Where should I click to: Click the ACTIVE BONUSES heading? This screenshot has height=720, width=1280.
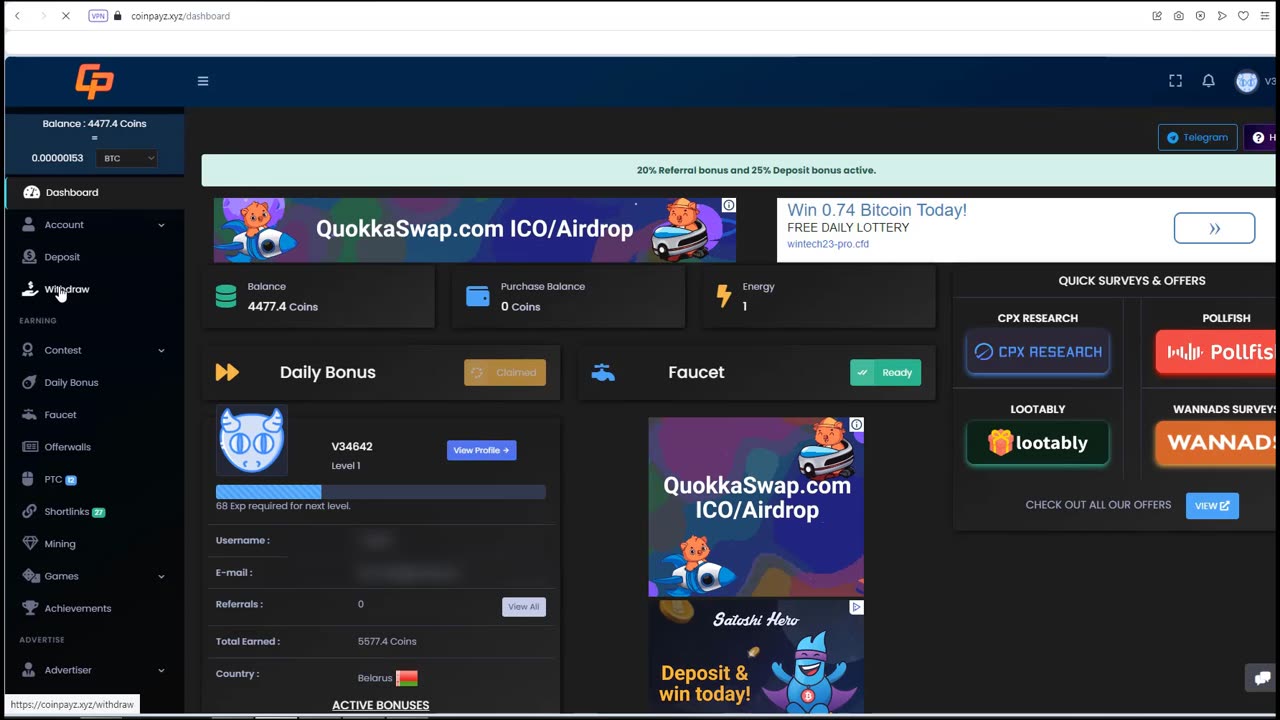[x=380, y=705]
